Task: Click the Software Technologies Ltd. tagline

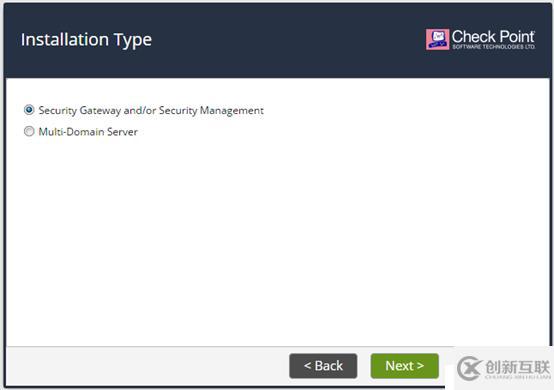Action: pyautogui.click(x=494, y=47)
